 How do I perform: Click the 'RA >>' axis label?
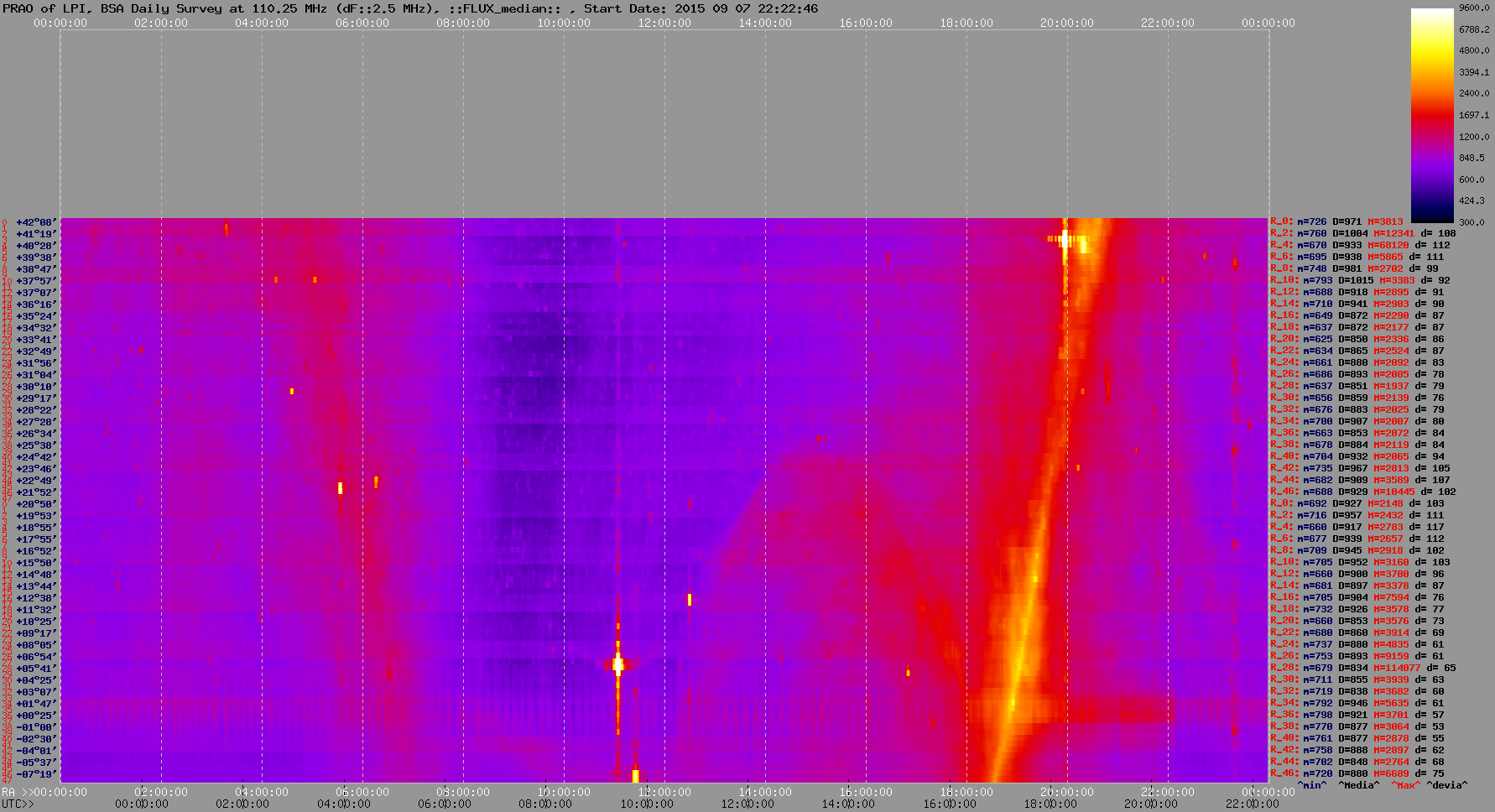(x=15, y=792)
